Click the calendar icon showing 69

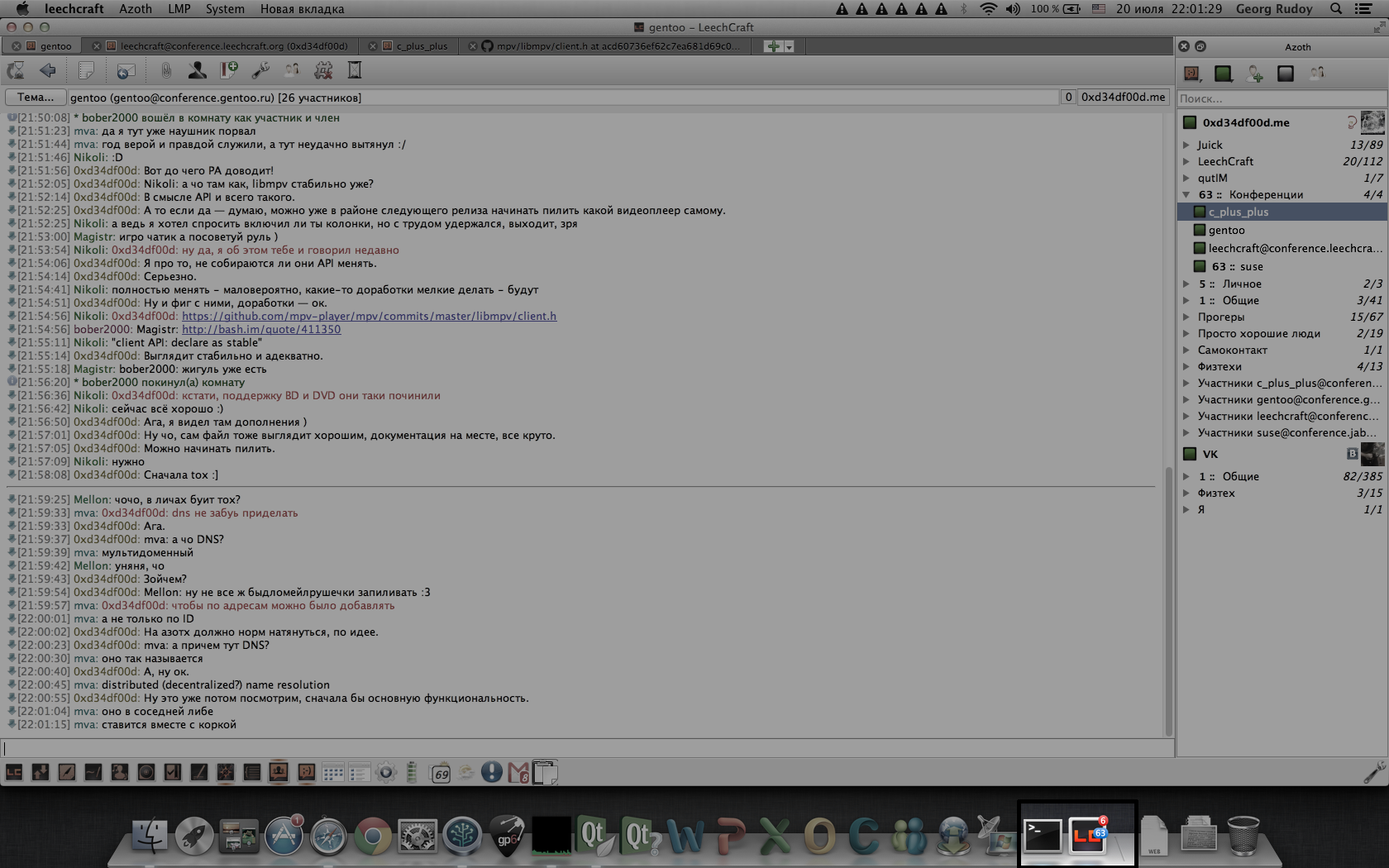[x=441, y=772]
